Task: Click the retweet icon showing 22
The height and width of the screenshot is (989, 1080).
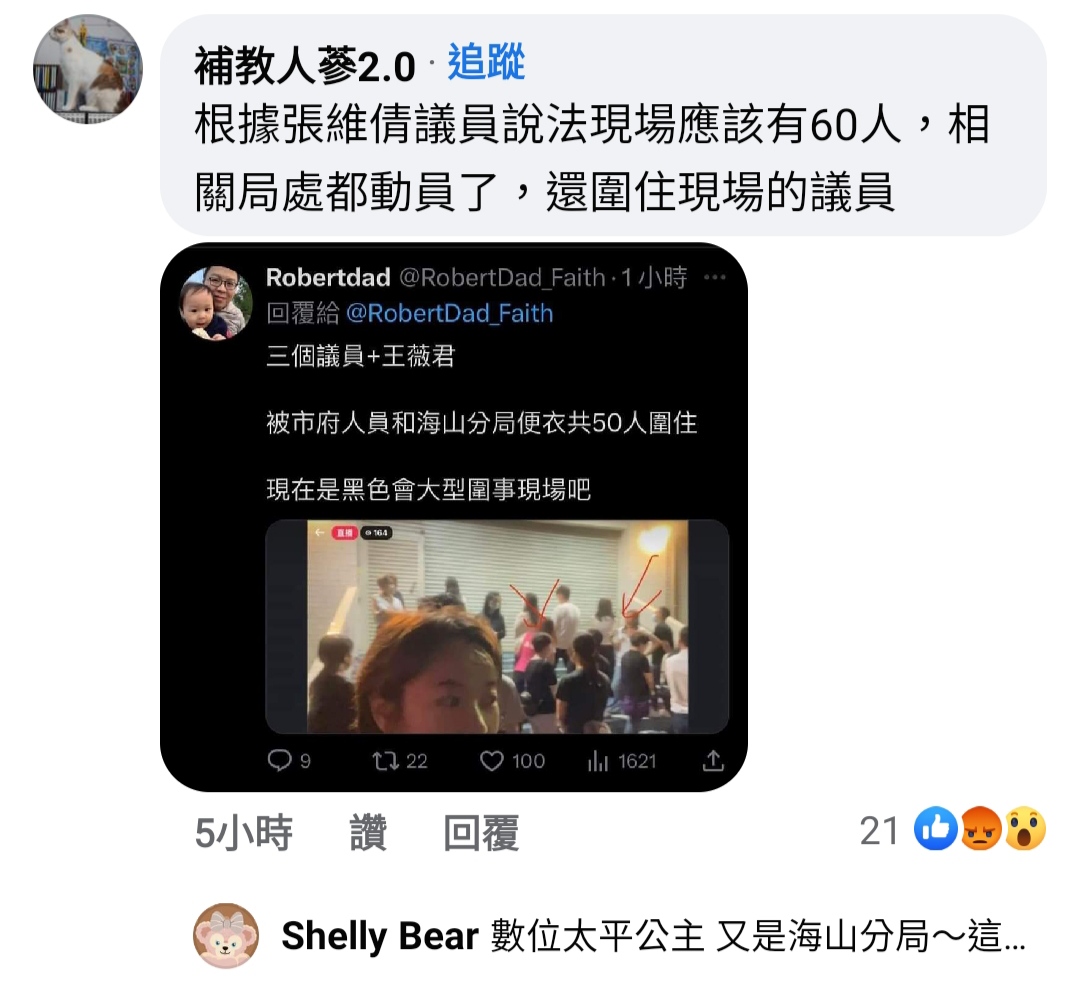Action: 384,760
